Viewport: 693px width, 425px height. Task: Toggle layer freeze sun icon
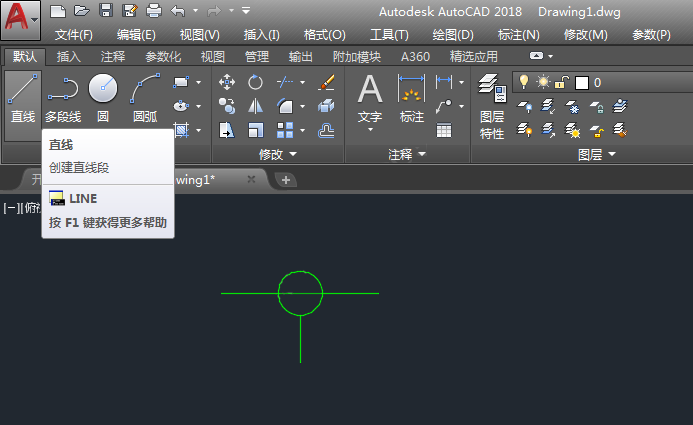click(x=543, y=82)
